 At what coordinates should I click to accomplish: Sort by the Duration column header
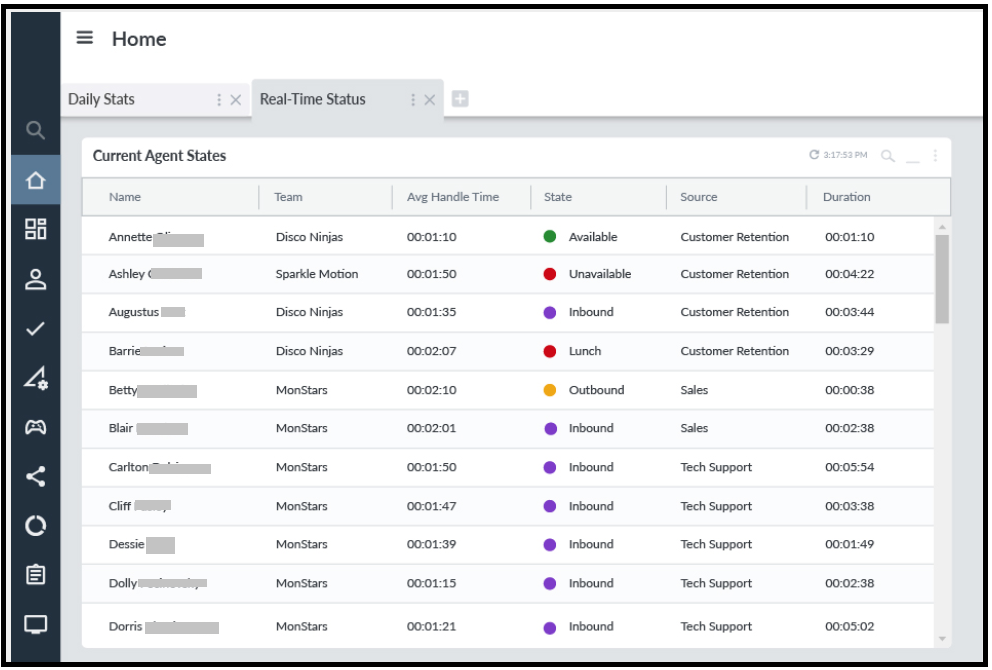point(846,197)
